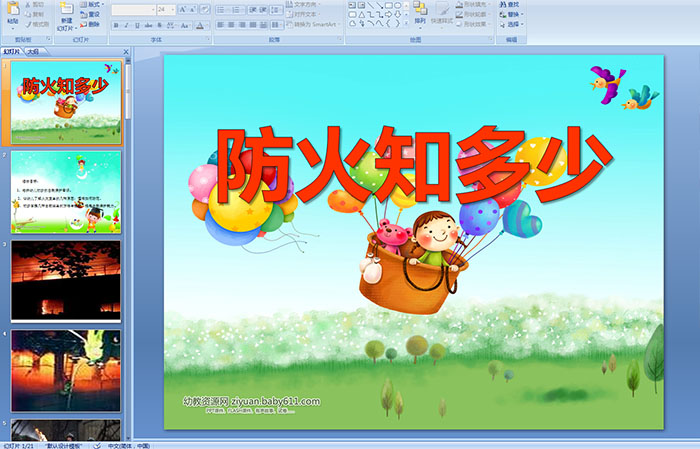Expand the shapes gallery more button
The width and height of the screenshot is (700, 449).
point(406,24)
